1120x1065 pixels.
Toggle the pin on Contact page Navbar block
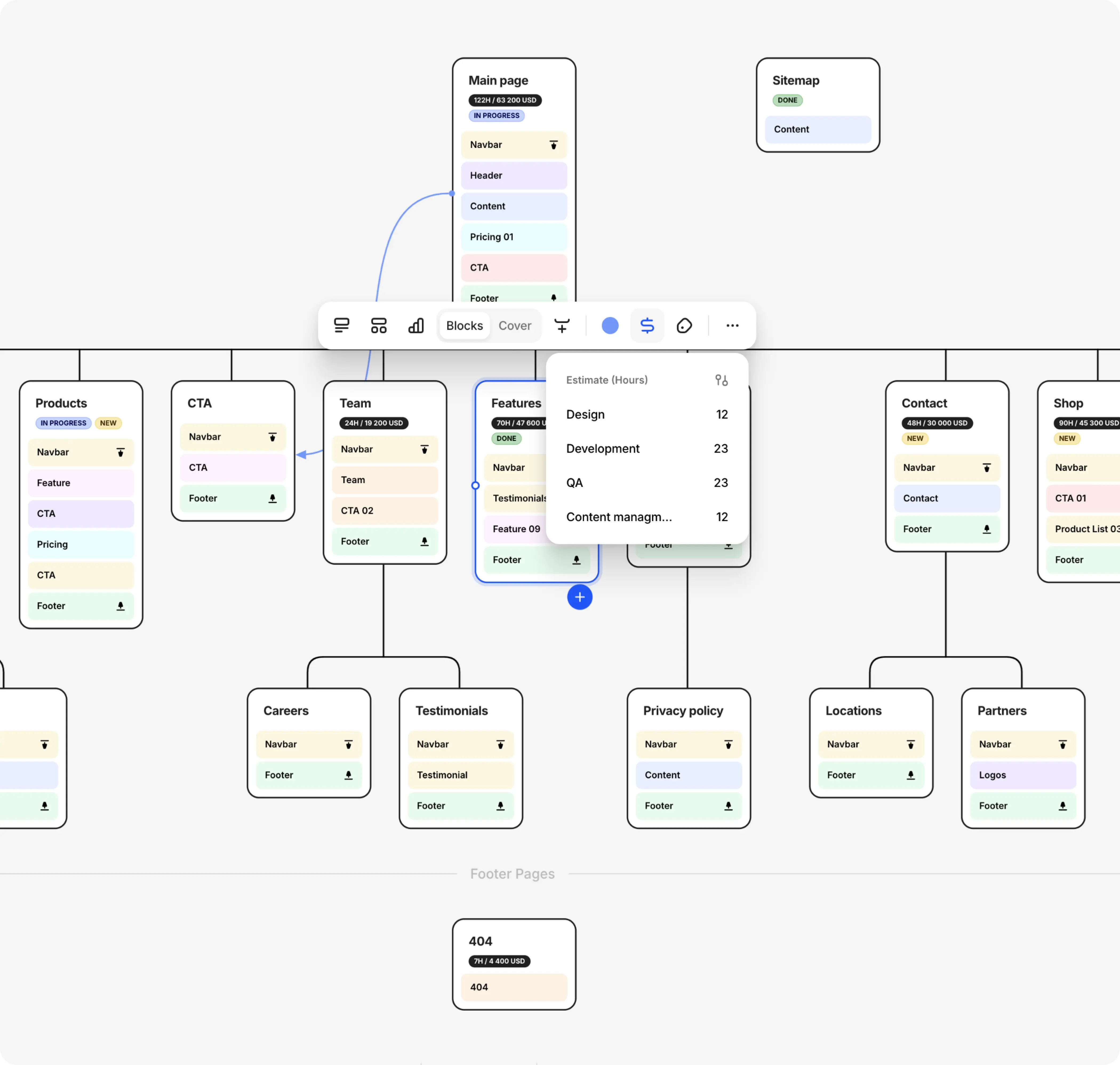pyautogui.click(x=986, y=468)
